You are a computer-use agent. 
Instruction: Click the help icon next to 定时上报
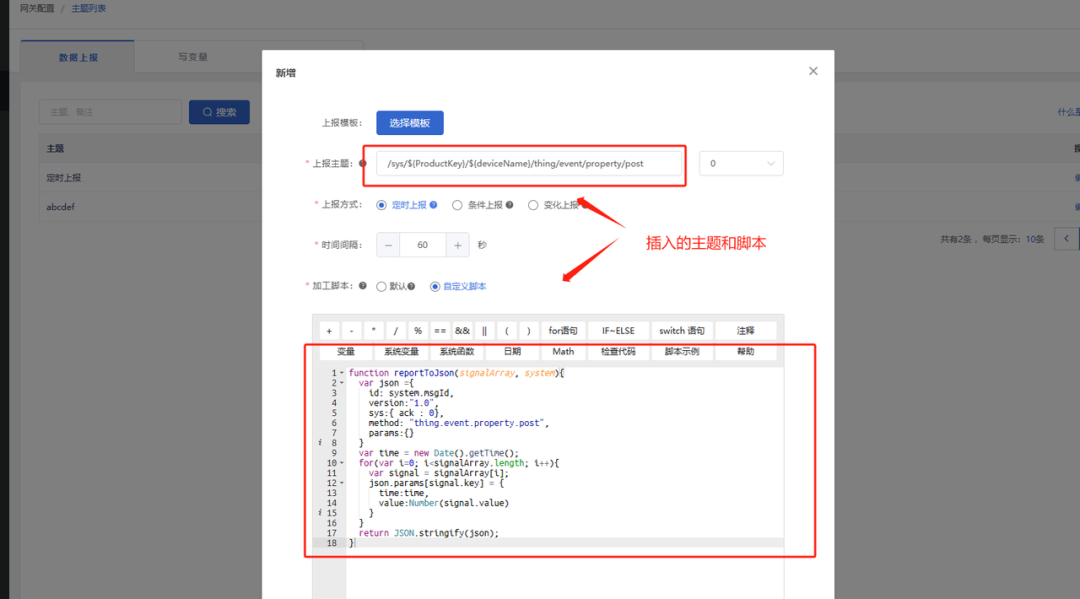click(433, 205)
